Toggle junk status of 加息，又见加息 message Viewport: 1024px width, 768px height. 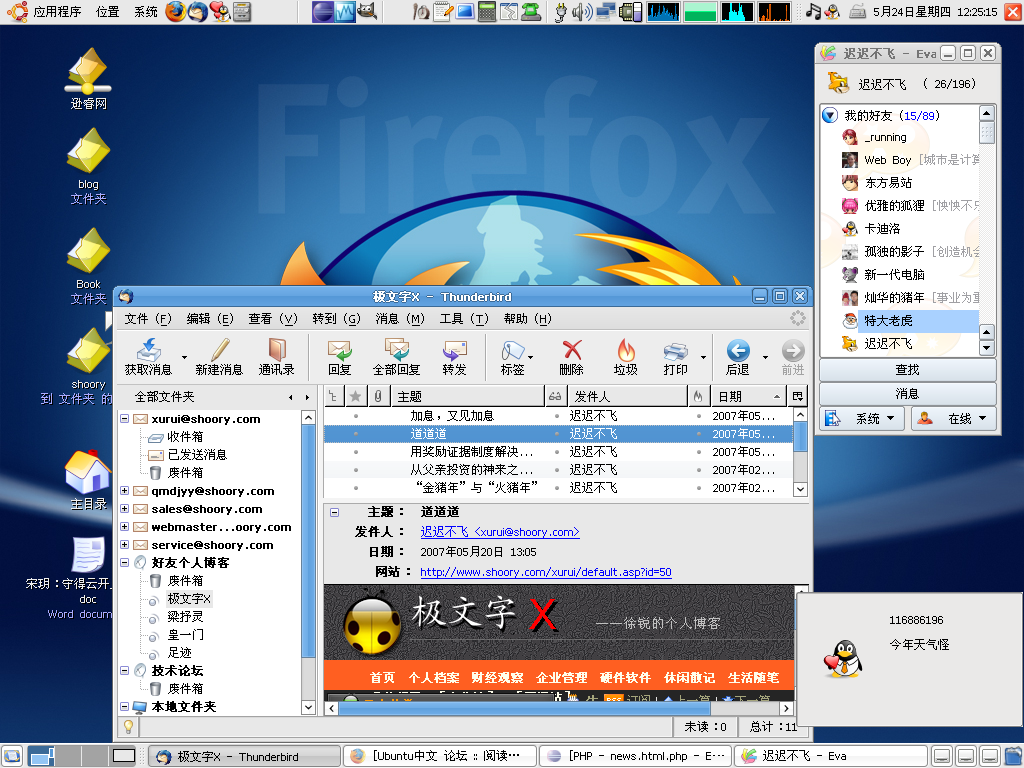699,415
